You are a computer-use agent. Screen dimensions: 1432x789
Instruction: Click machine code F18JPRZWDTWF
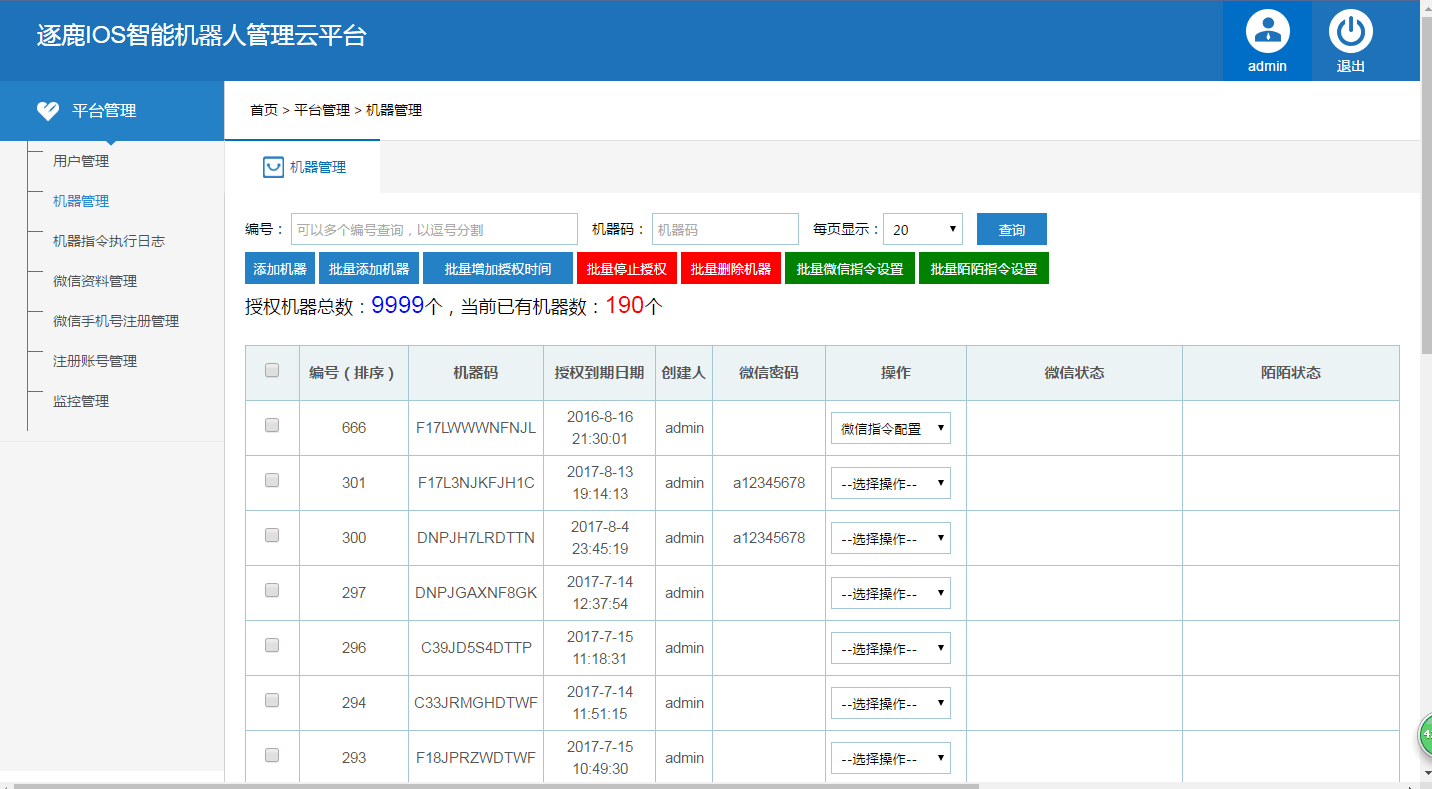click(x=476, y=757)
